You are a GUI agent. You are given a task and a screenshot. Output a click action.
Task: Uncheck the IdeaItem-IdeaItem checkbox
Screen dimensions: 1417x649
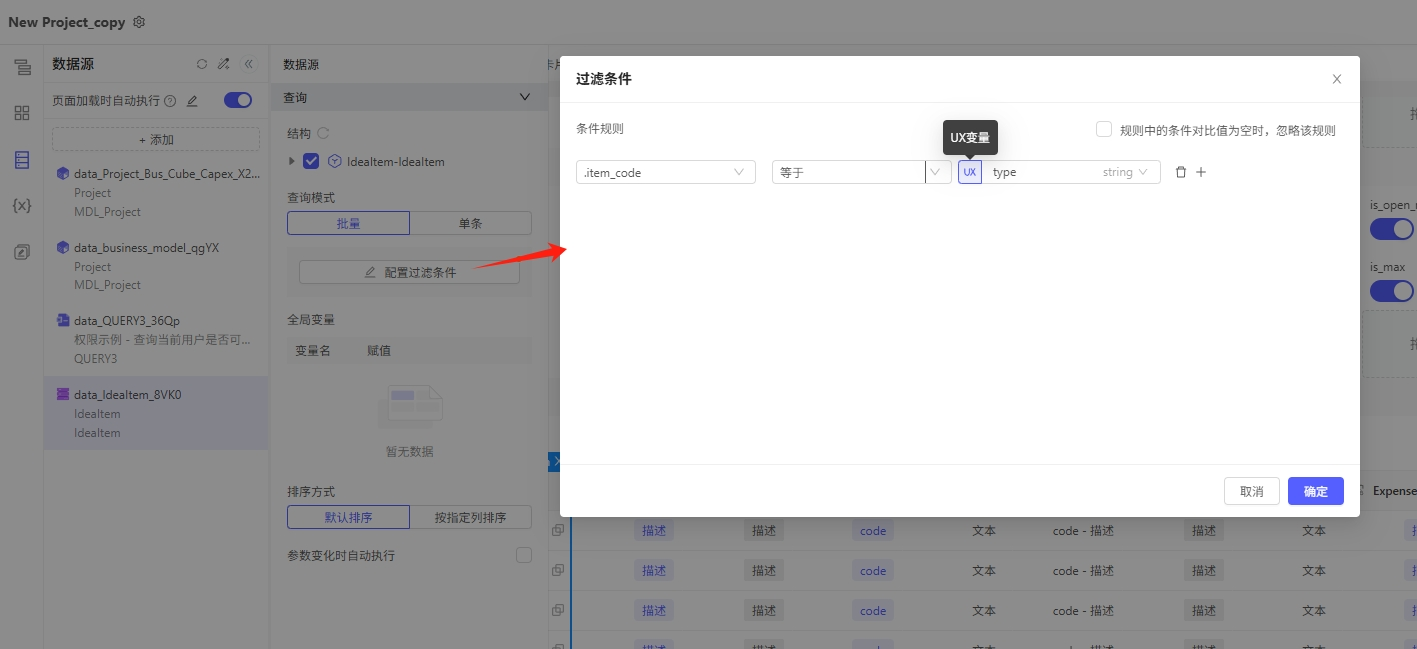tap(311, 161)
